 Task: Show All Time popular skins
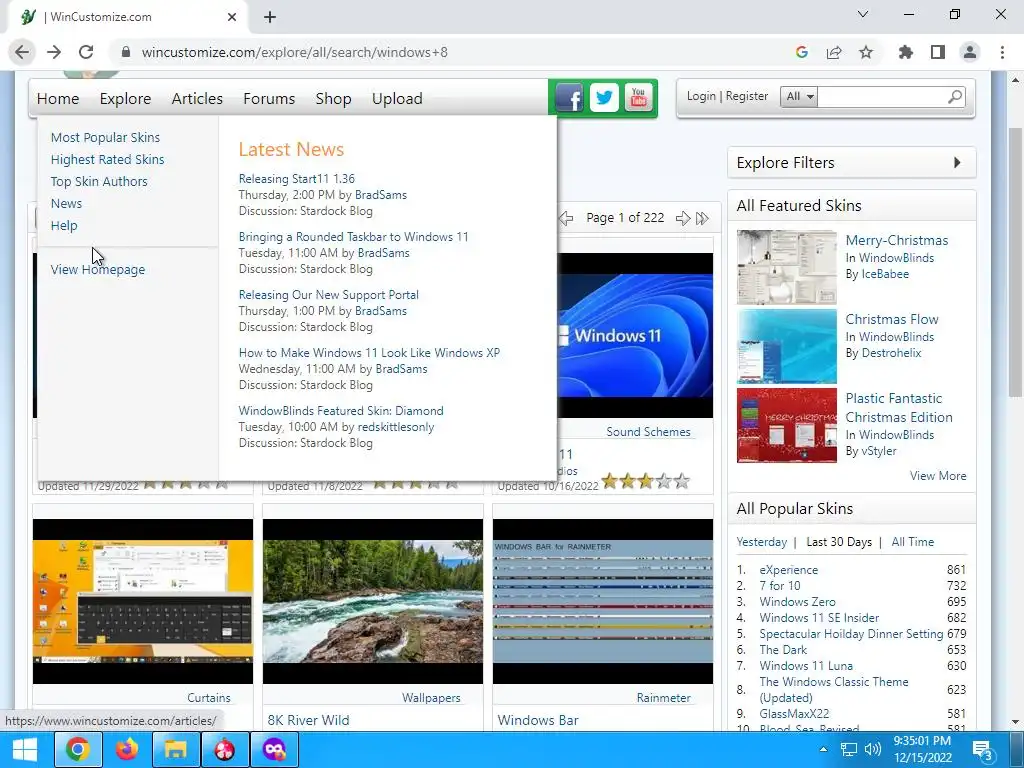(912, 542)
